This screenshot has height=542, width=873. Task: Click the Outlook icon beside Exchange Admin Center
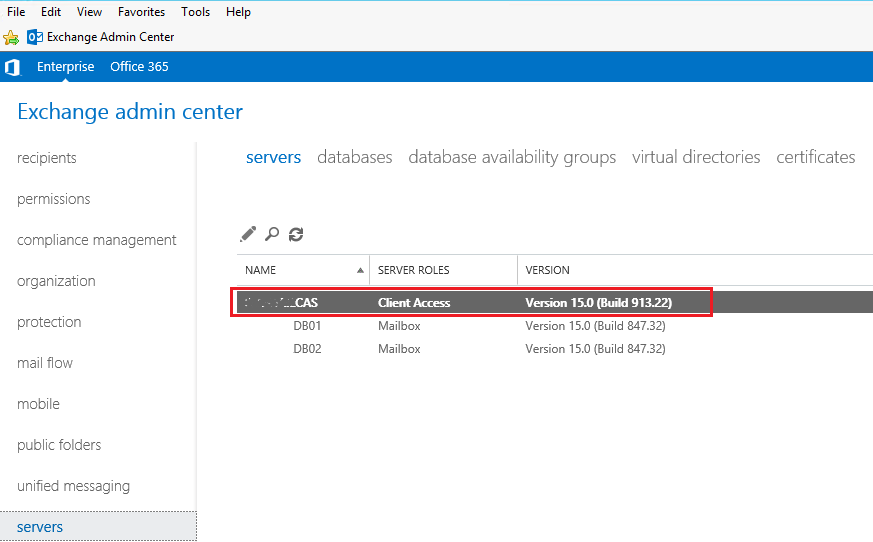click(35, 37)
